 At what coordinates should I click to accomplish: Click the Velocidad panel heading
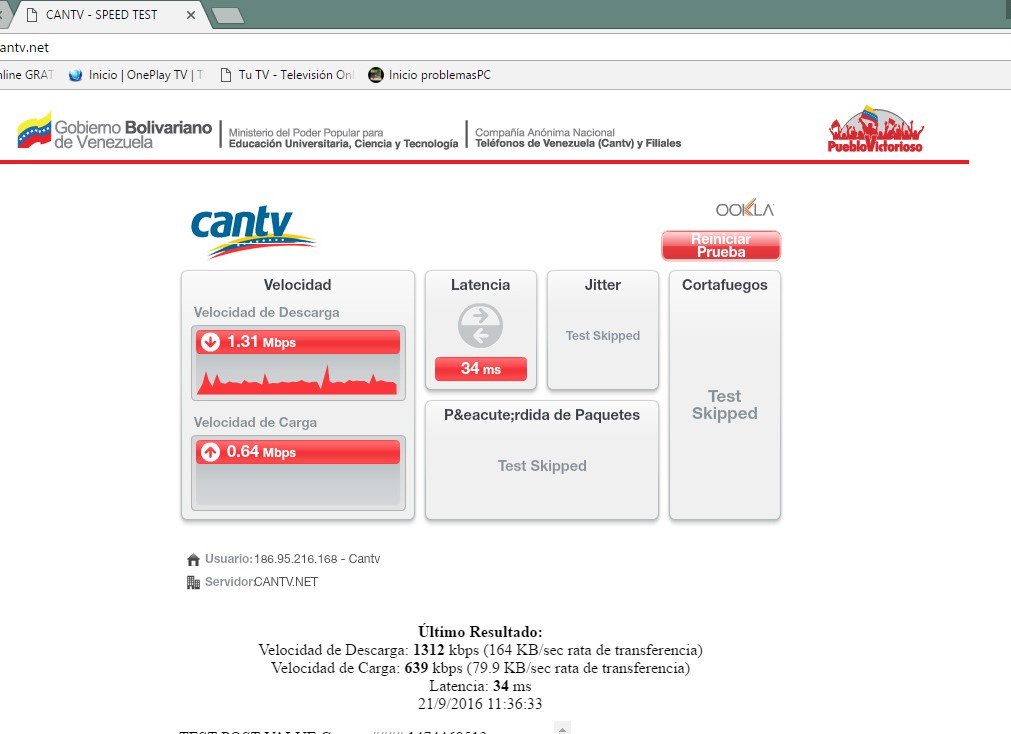pos(297,285)
